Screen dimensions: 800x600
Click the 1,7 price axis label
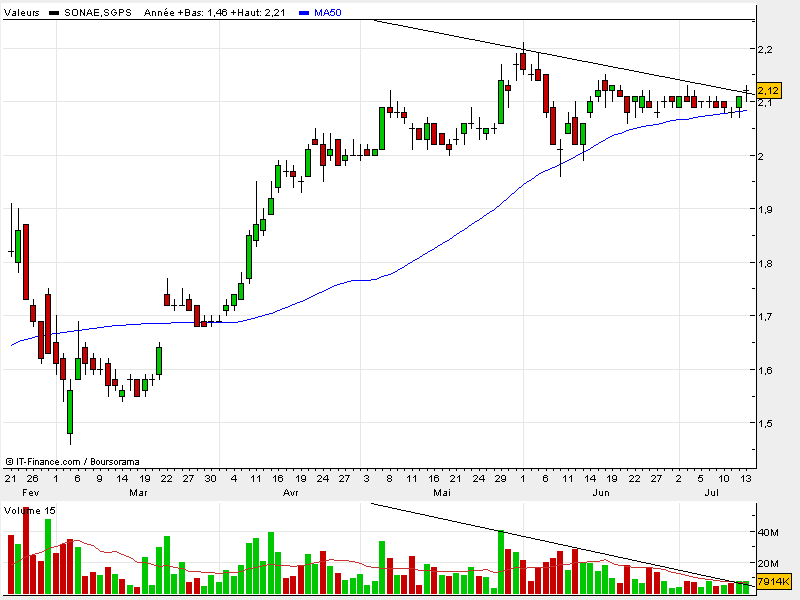coord(765,316)
